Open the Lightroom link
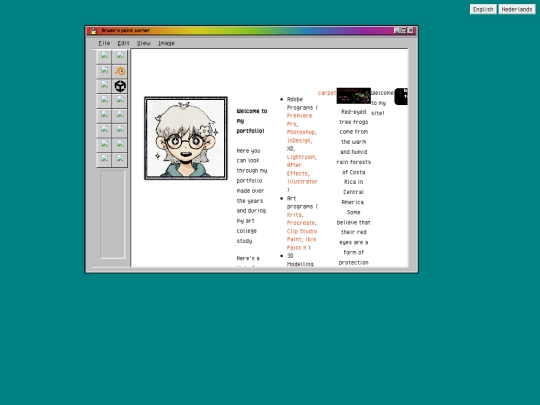The width and height of the screenshot is (540, 405). (301, 157)
